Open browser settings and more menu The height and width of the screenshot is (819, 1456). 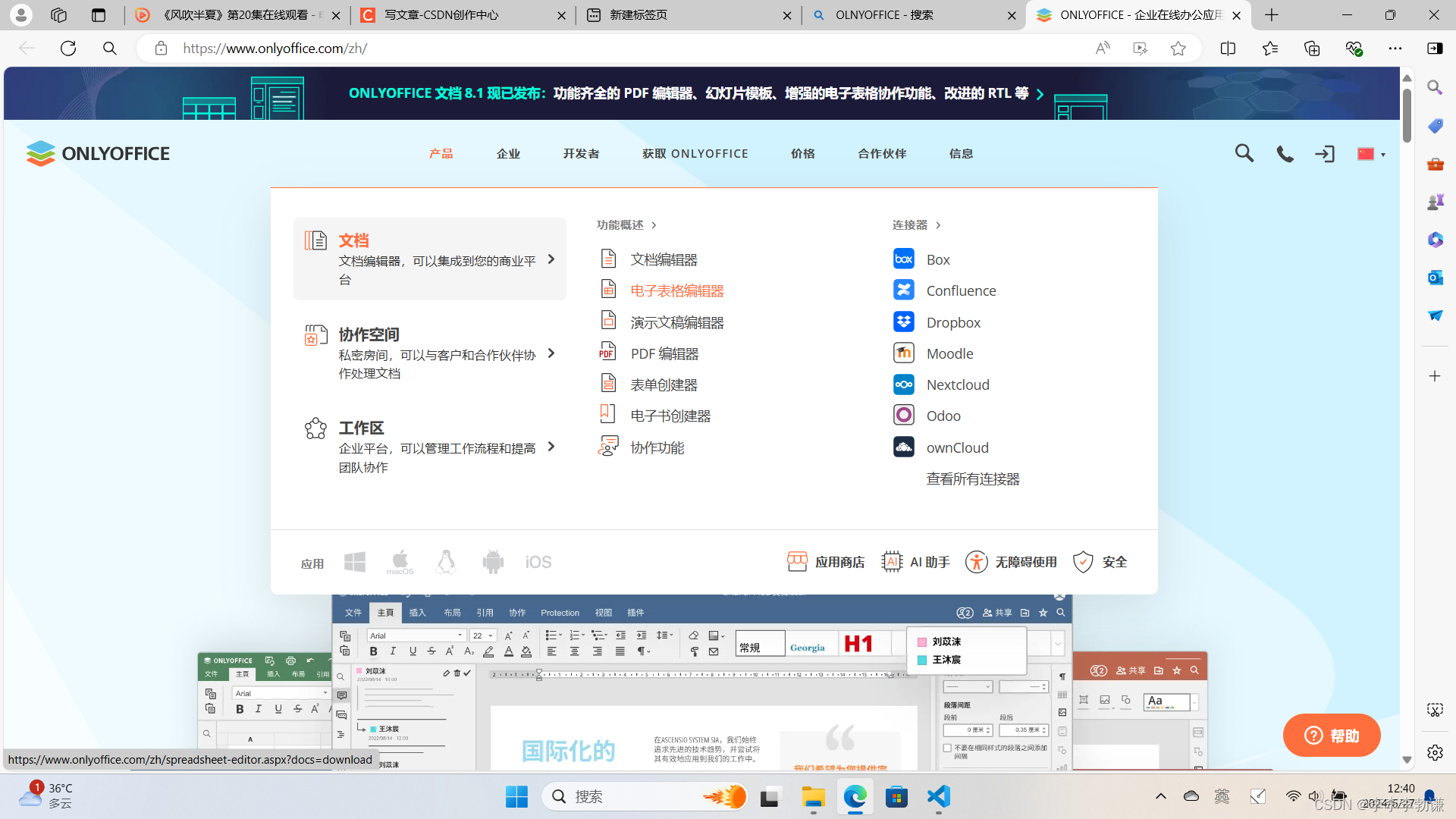[1395, 49]
